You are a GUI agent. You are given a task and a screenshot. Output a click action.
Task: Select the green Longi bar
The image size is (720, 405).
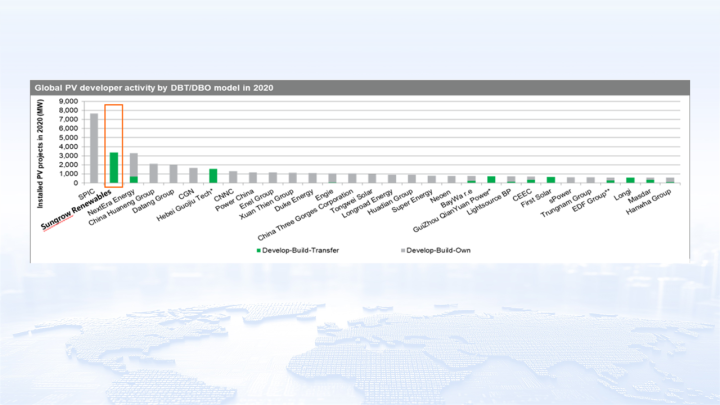pyautogui.click(x=630, y=180)
